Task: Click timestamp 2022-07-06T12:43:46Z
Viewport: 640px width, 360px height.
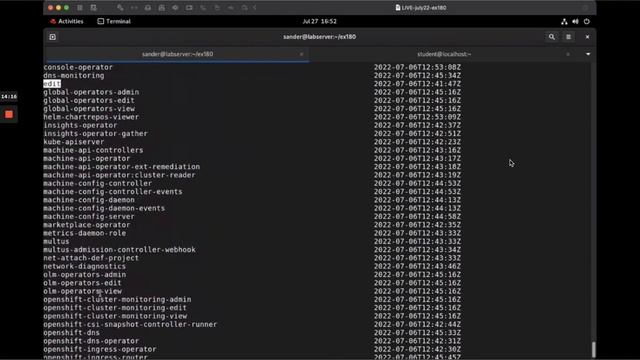Action: tap(418, 267)
